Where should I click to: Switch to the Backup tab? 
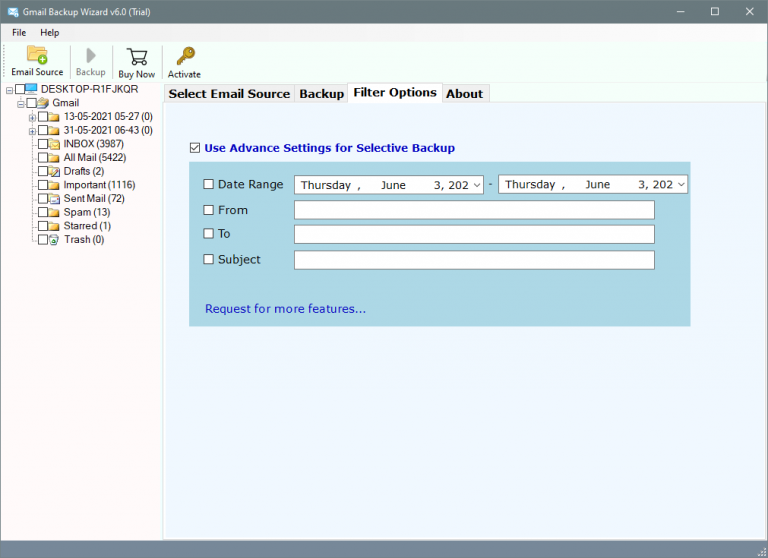322,94
